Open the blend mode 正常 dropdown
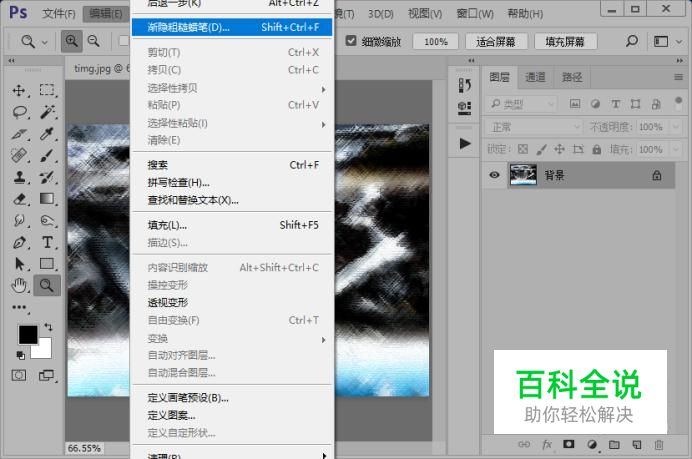692x459 pixels. pyautogui.click(x=534, y=128)
